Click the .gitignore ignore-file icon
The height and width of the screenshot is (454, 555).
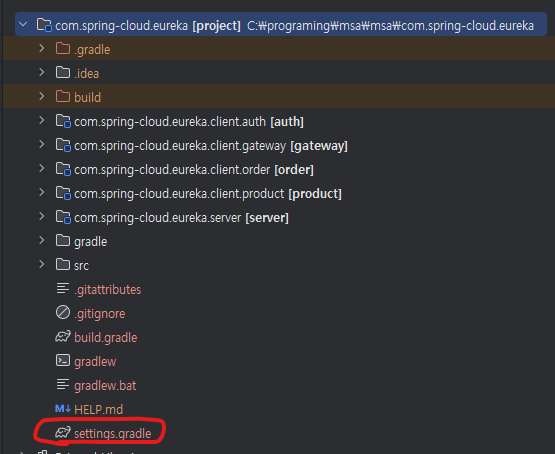(x=63, y=312)
